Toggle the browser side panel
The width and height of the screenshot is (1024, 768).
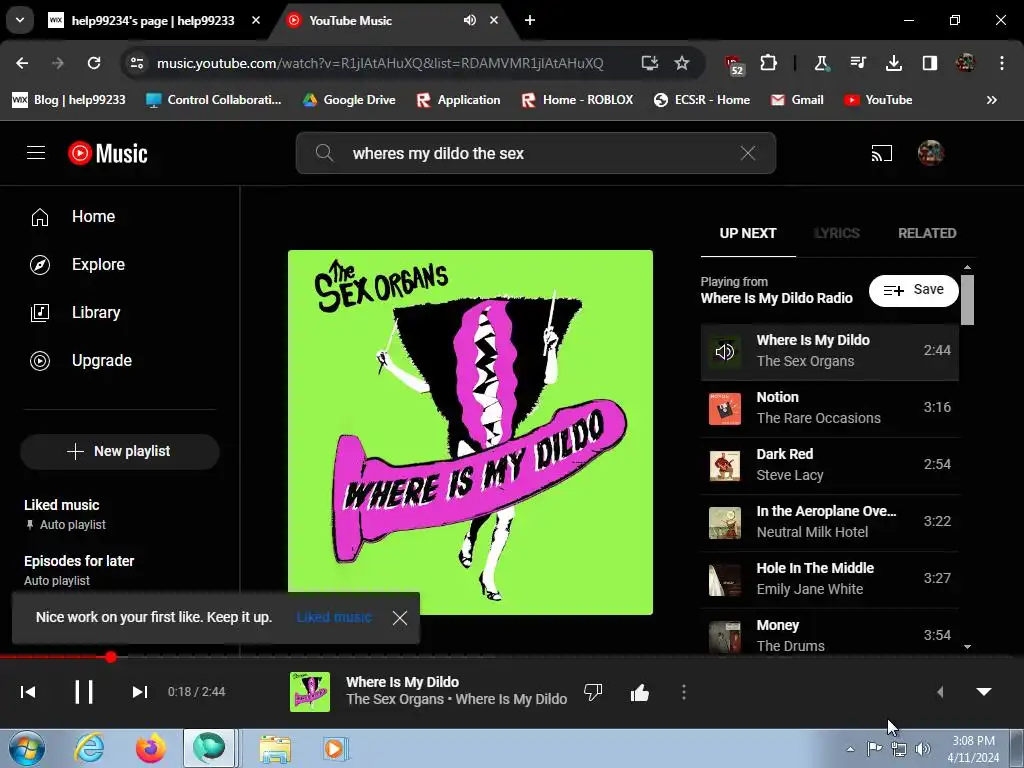(x=929, y=63)
